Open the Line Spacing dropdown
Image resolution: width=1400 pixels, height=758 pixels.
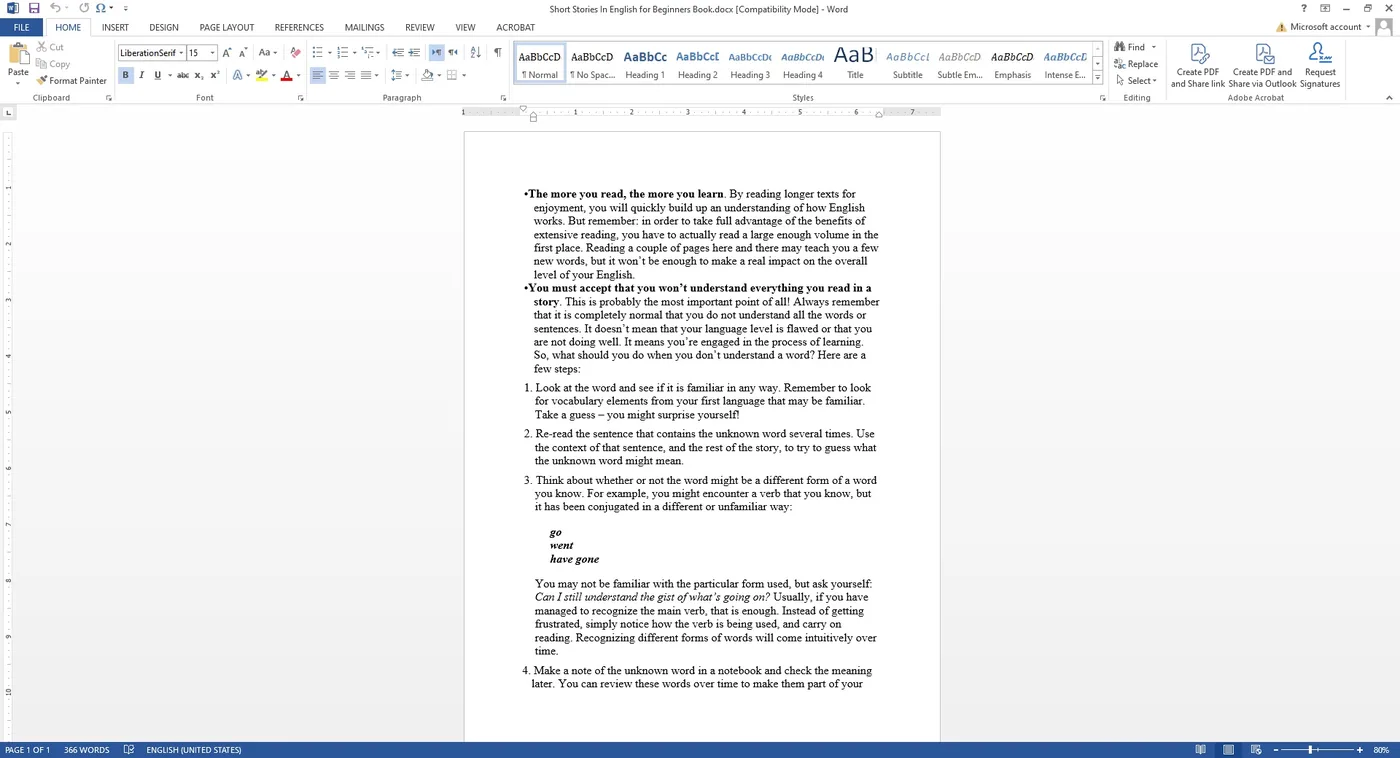point(400,75)
